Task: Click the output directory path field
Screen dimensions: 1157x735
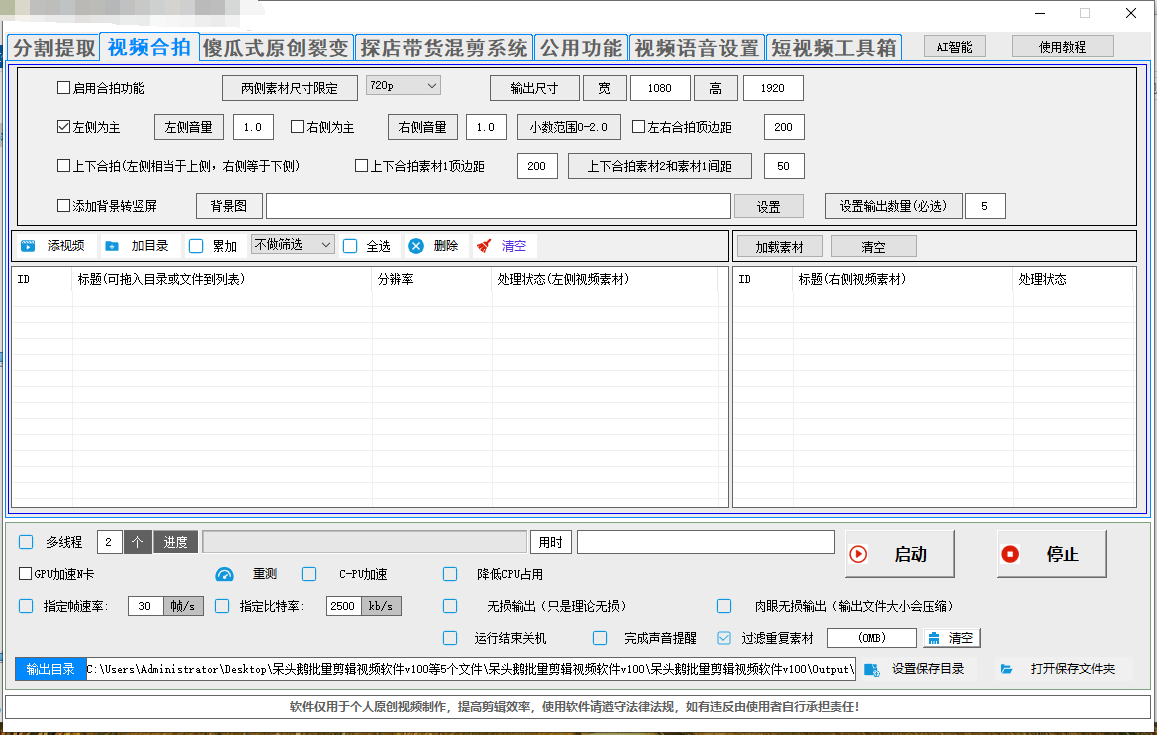Action: [x=470, y=669]
